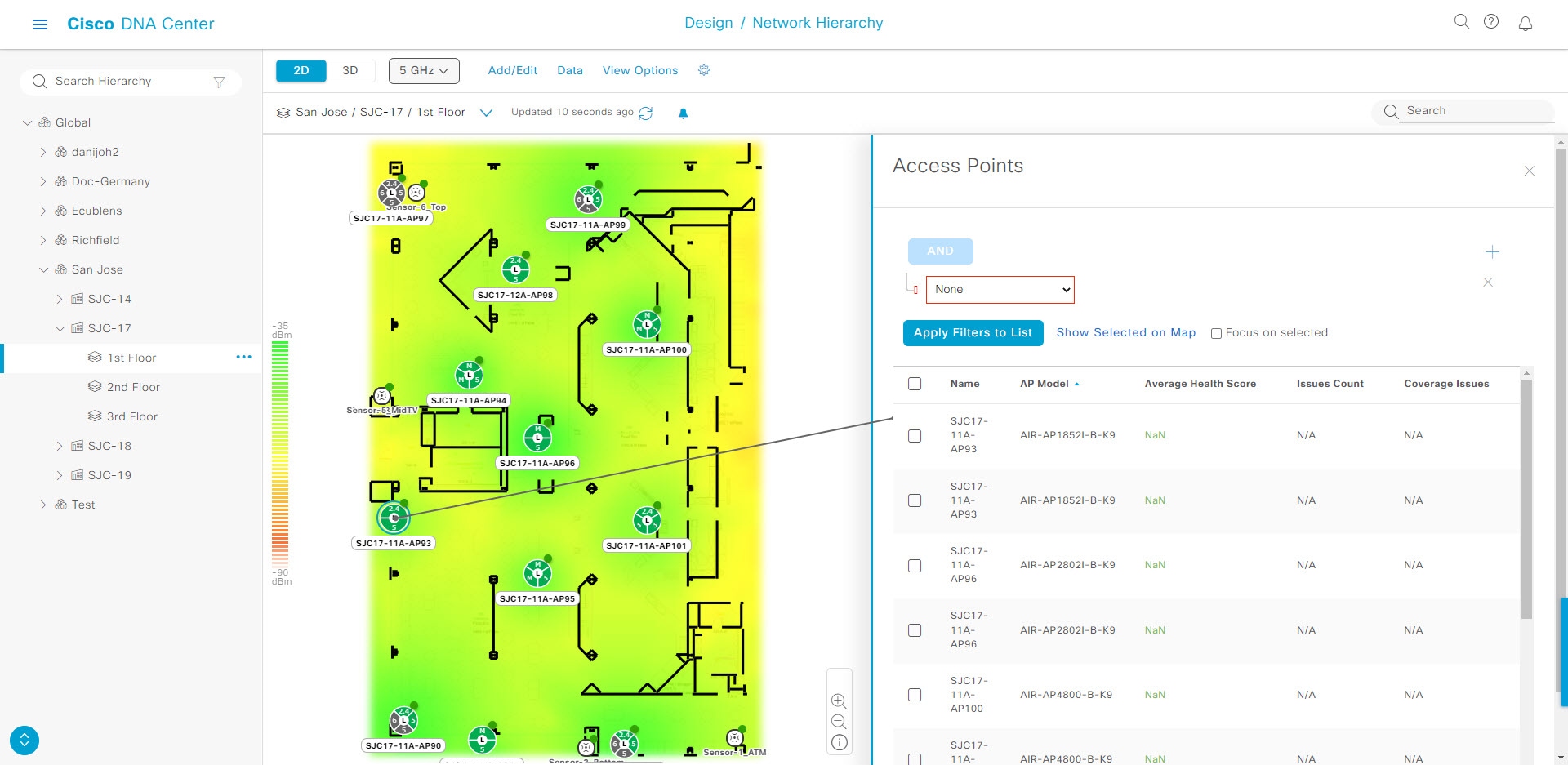Select access point SJC17-11A-AP99 on map
Screen dimensions: 1568x765
pos(588,199)
